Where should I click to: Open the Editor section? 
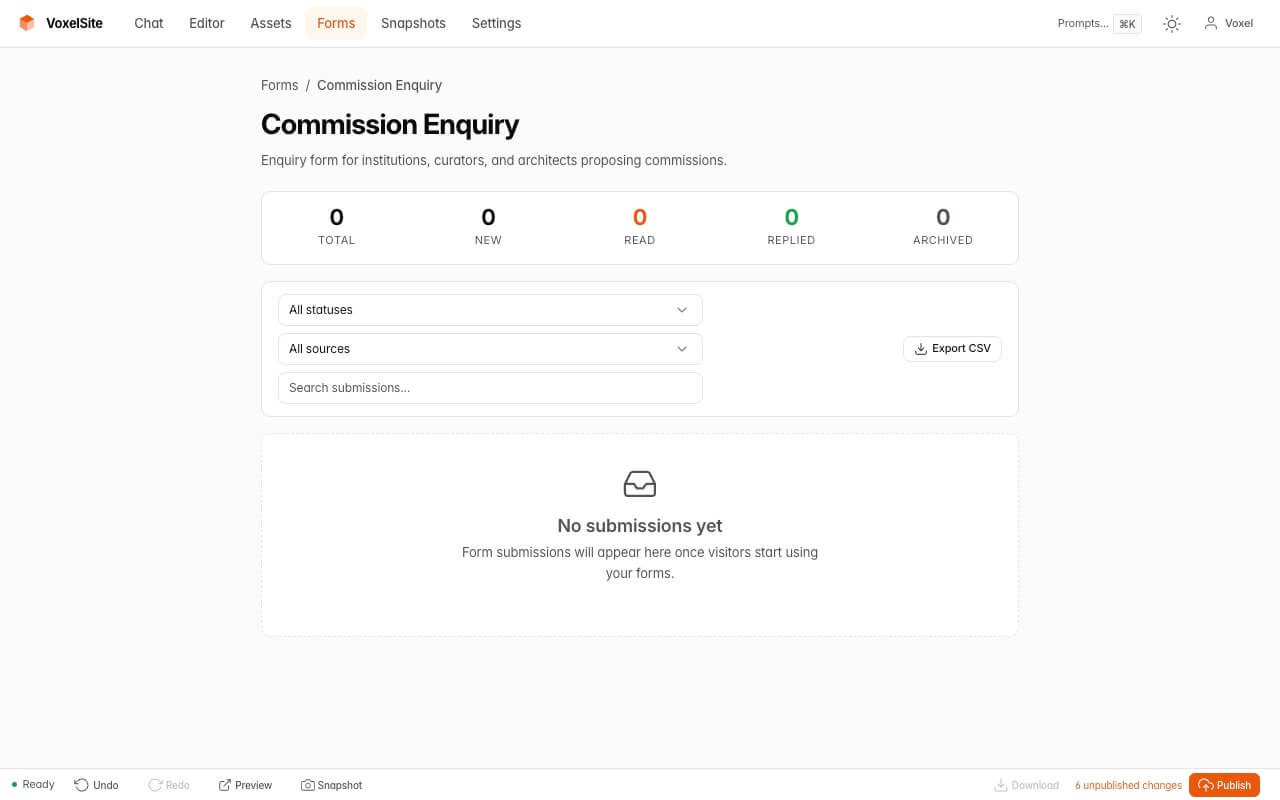[206, 23]
